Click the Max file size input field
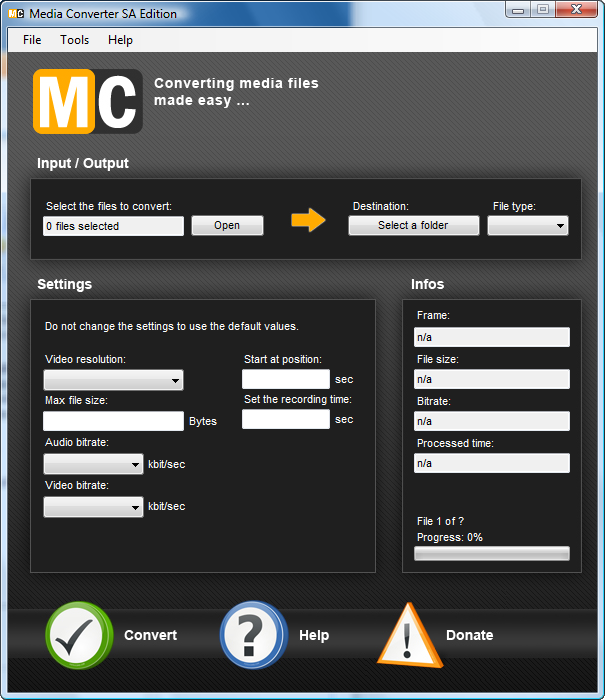Image resolution: width=605 pixels, height=700 pixels. click(113, 421)
